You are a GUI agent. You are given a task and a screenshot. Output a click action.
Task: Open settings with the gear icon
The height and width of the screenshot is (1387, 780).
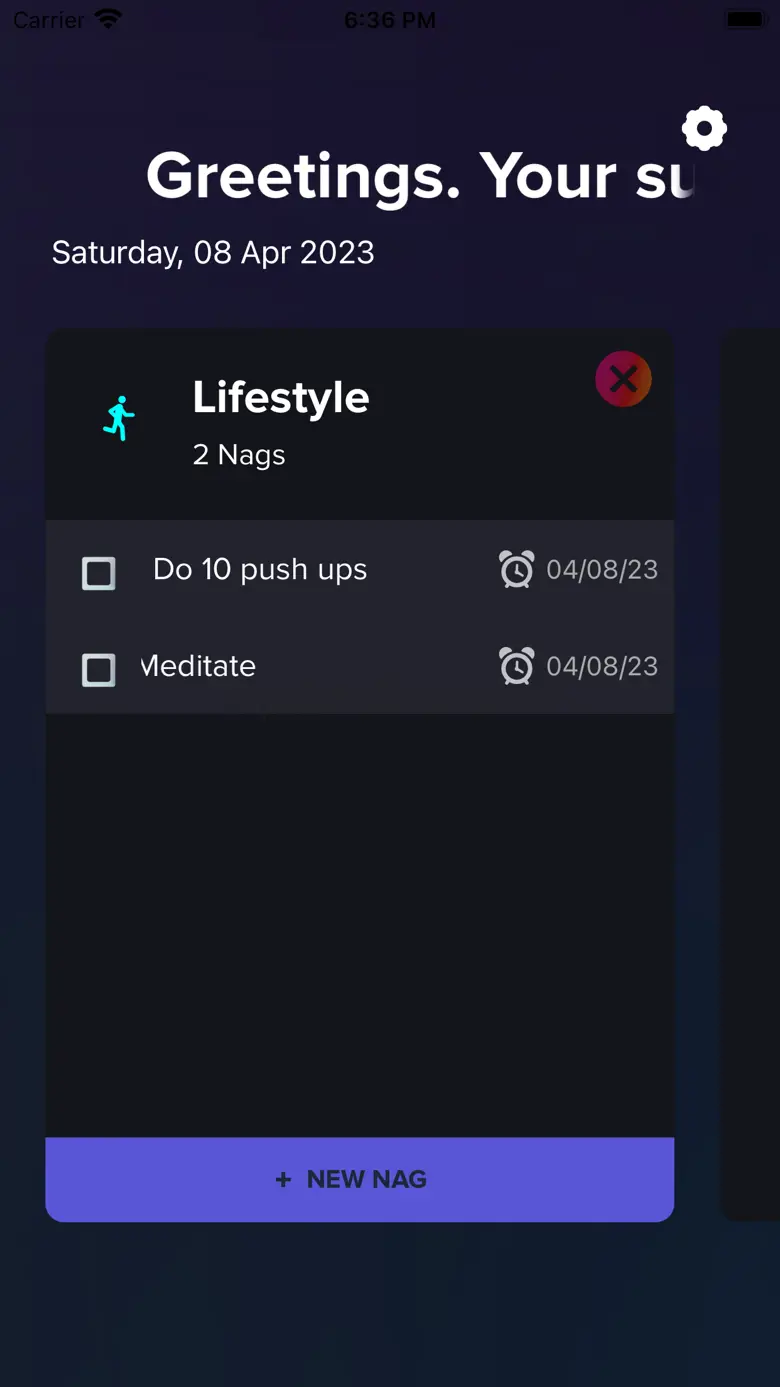coord(704,129)
